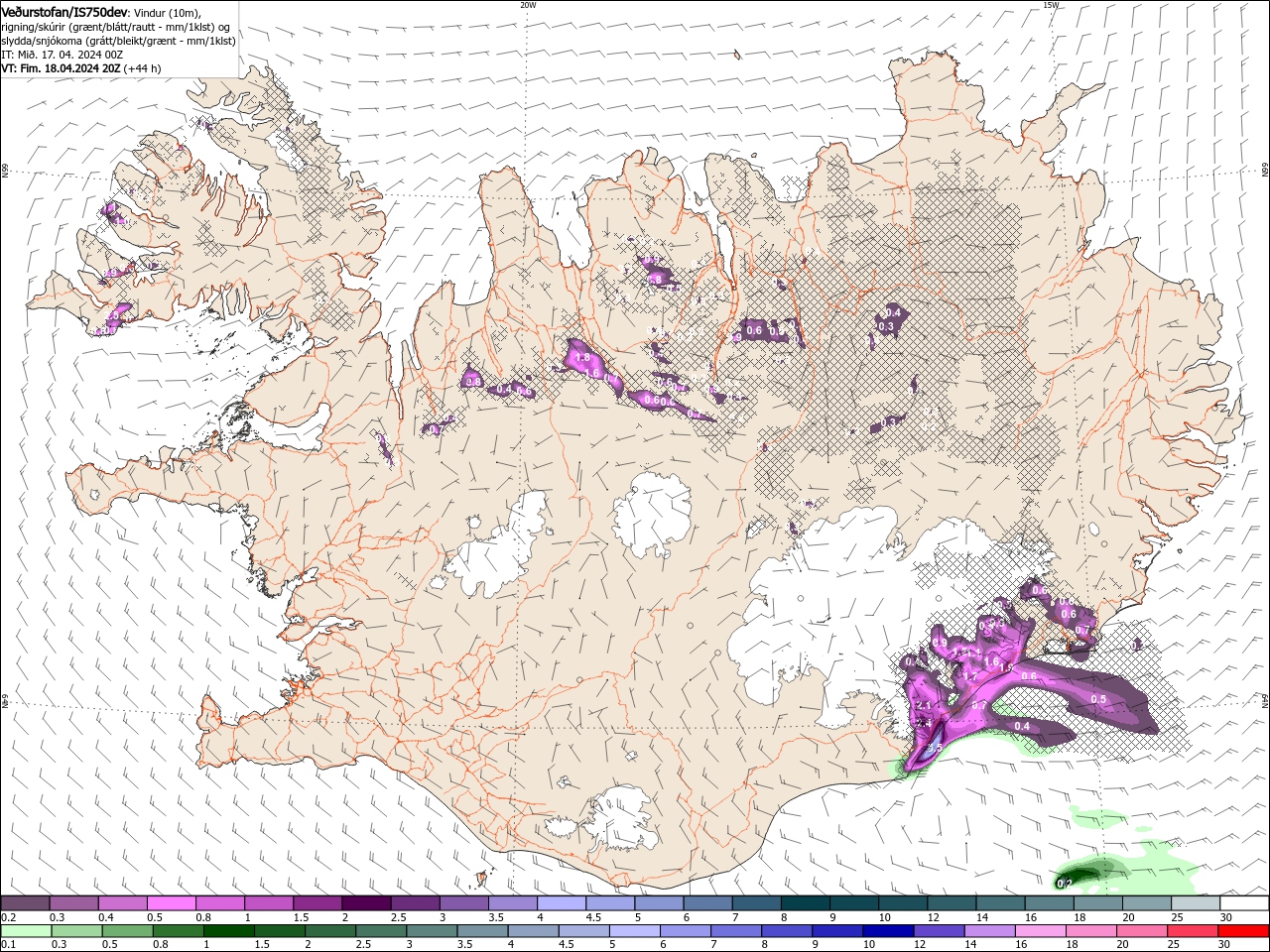
Task: Click the 'VT: Fim. 18.04.2024 20Z (+44 h)' line
Action: tap(81, 68)
